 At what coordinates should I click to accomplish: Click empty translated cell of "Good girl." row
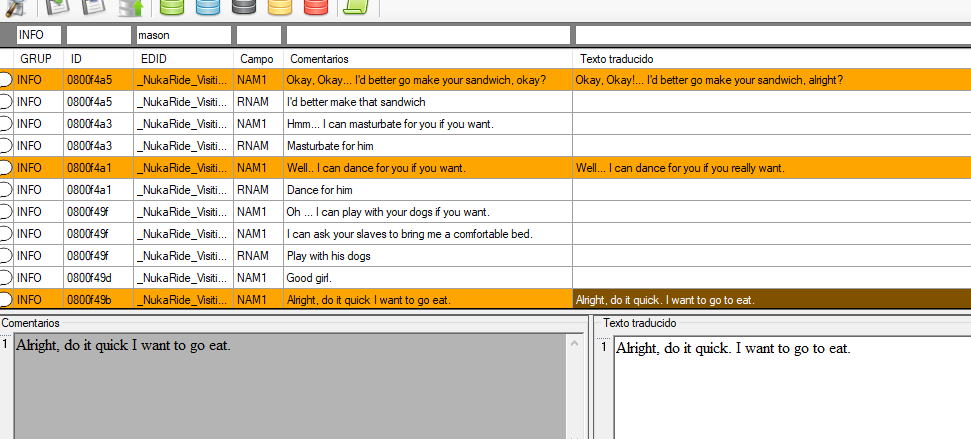click(772, 277)
